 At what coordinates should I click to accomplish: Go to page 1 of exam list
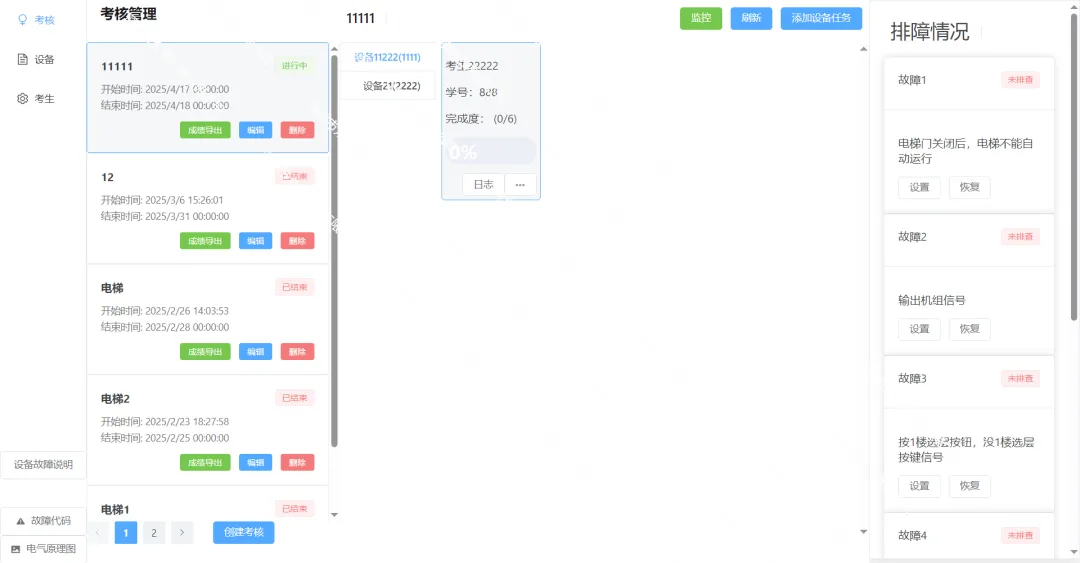pyautogui.click(x=125, y=533)
